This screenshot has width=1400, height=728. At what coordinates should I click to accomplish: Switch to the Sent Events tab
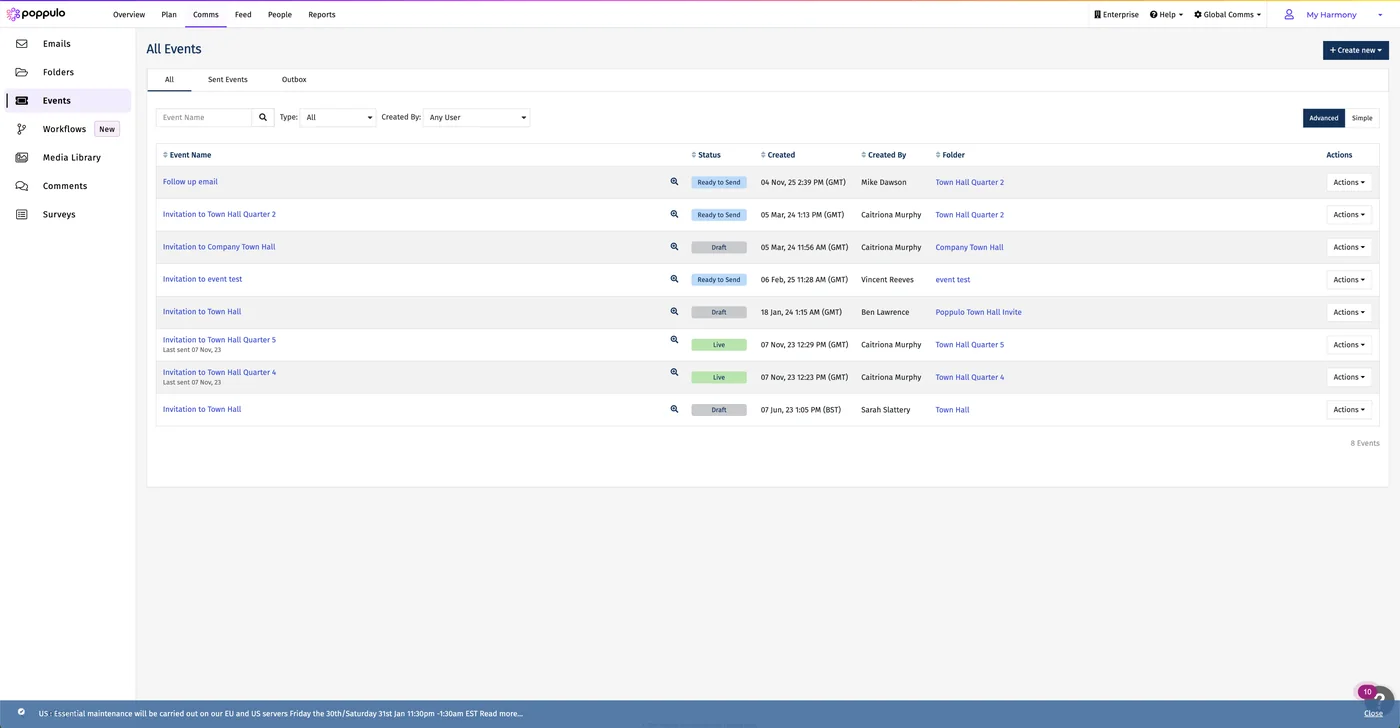click(x=228, y=79)
